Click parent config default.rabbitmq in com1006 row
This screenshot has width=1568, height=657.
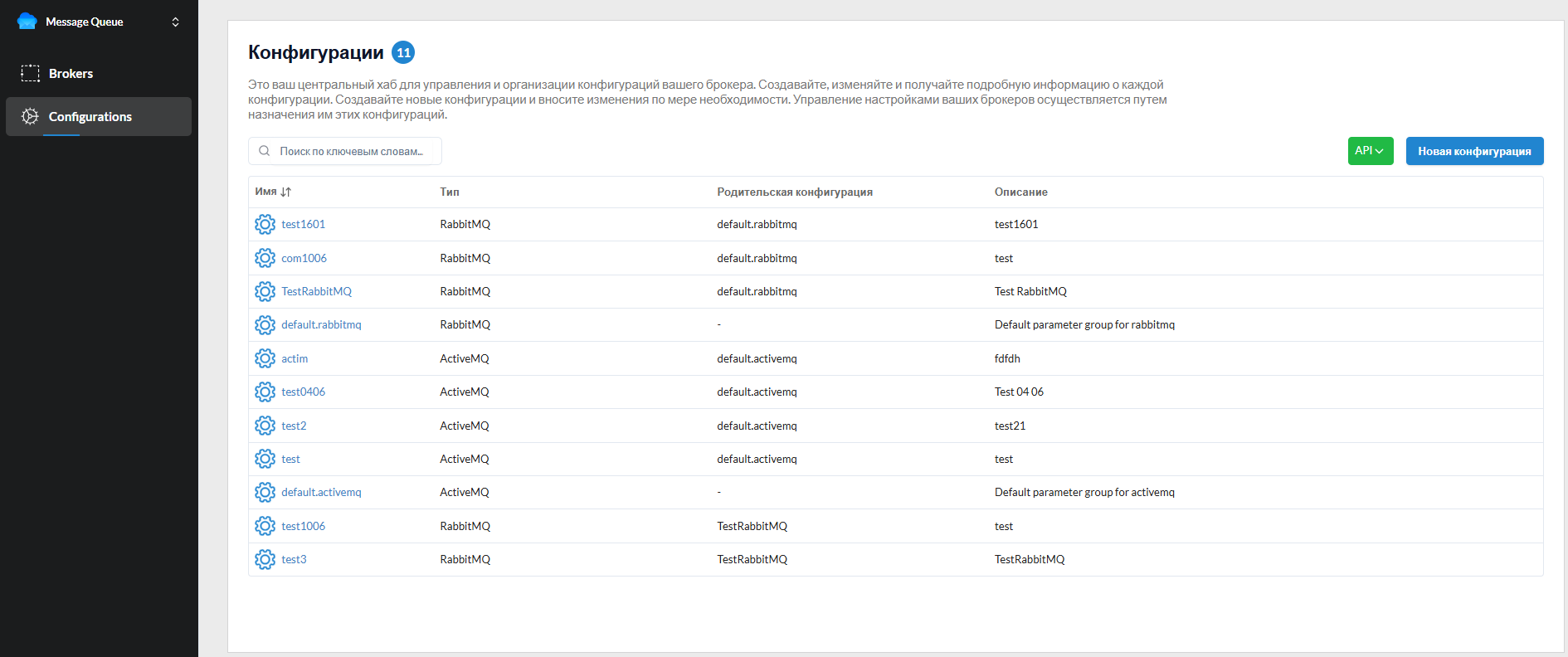click(x=757, y=258)
